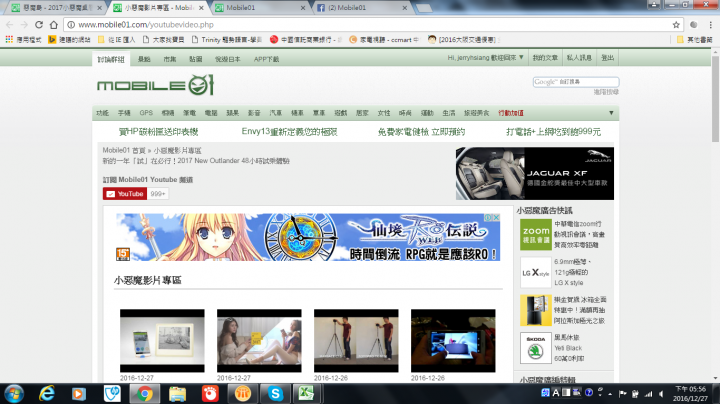Open the 私人訊息 link

[579, 58]
